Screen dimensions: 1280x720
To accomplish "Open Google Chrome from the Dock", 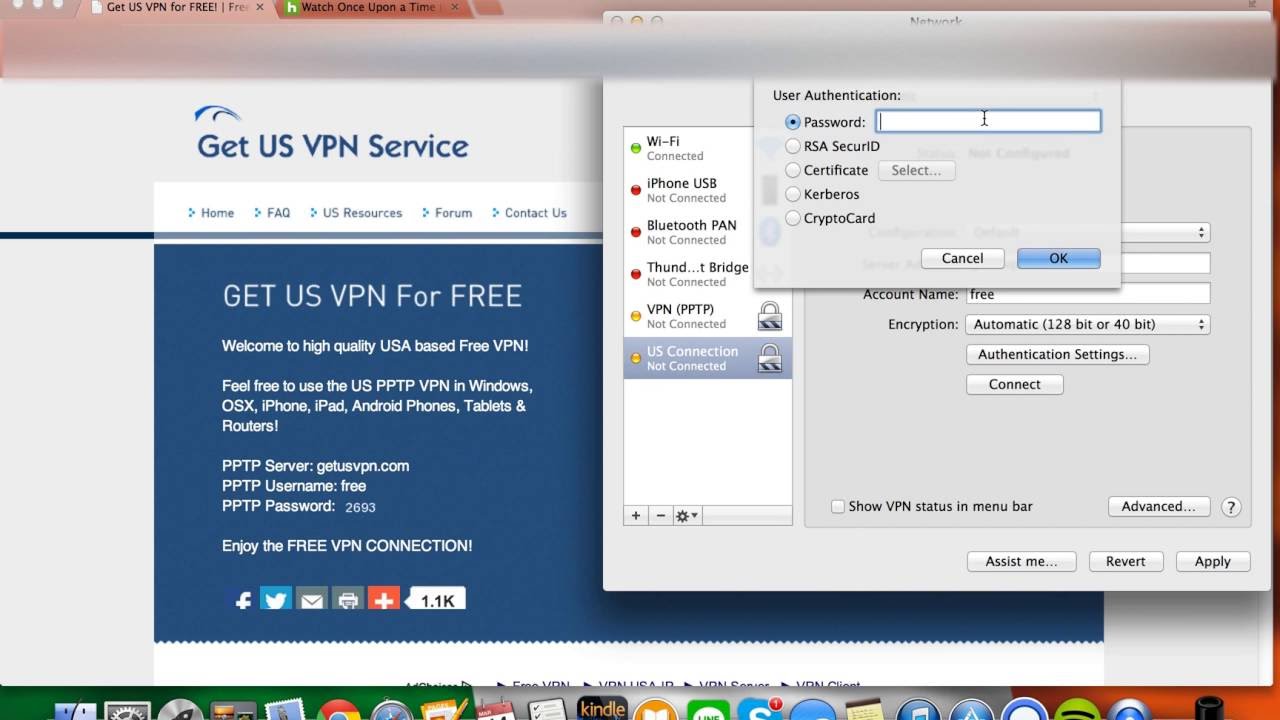I will (340, 711).
